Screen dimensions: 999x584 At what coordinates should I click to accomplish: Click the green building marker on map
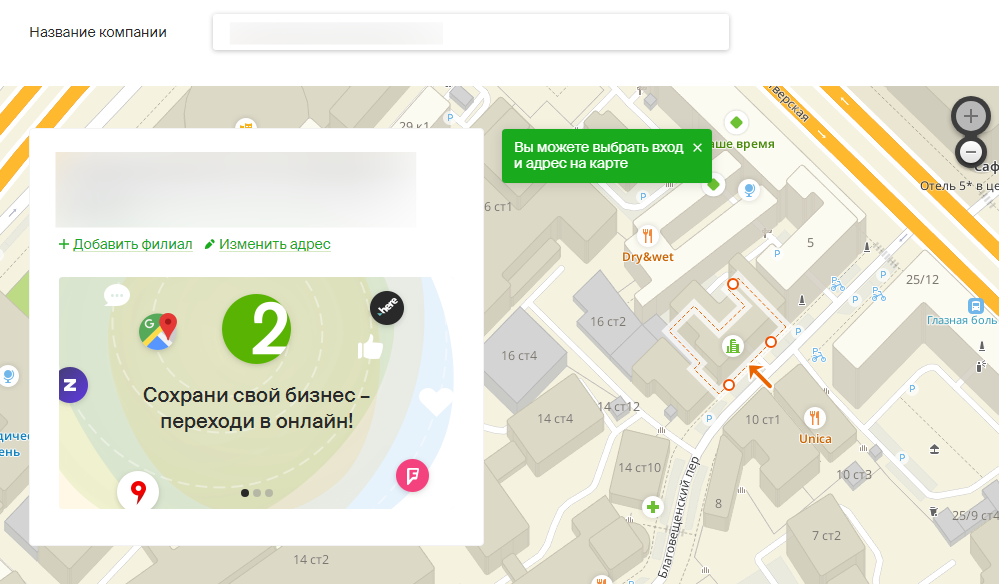(x=732, y=346)
